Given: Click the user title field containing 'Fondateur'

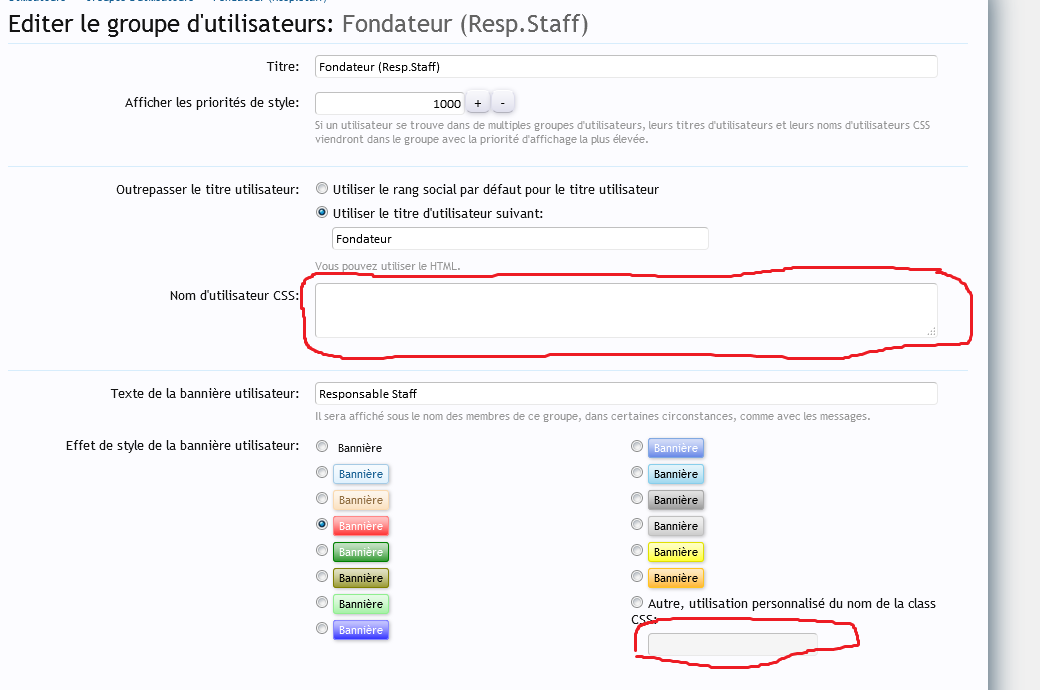Looking at the screenshot, I should 519,239.
